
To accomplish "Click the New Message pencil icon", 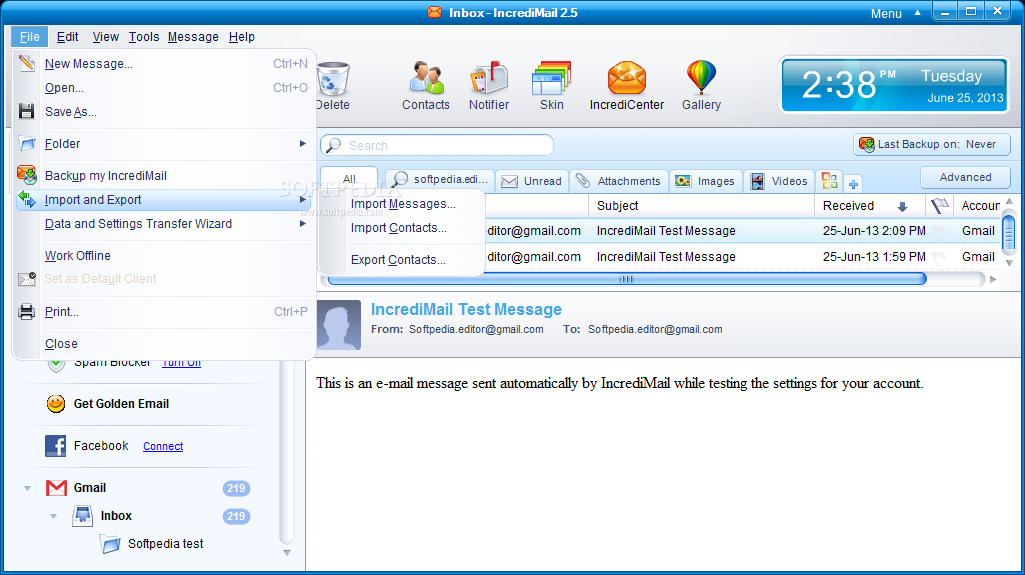I will [27, 63].
